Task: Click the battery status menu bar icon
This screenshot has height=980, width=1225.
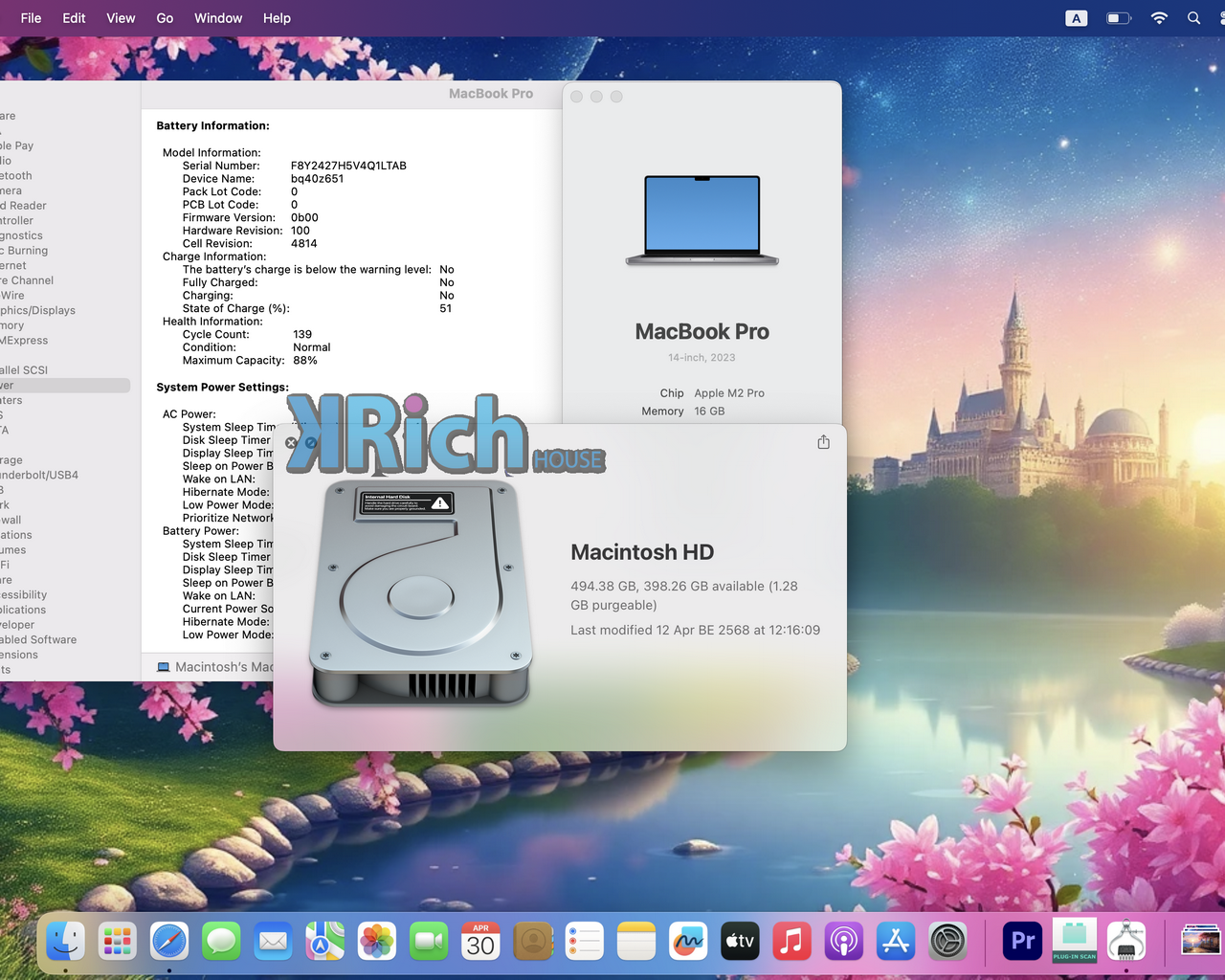Action: 1119,18
